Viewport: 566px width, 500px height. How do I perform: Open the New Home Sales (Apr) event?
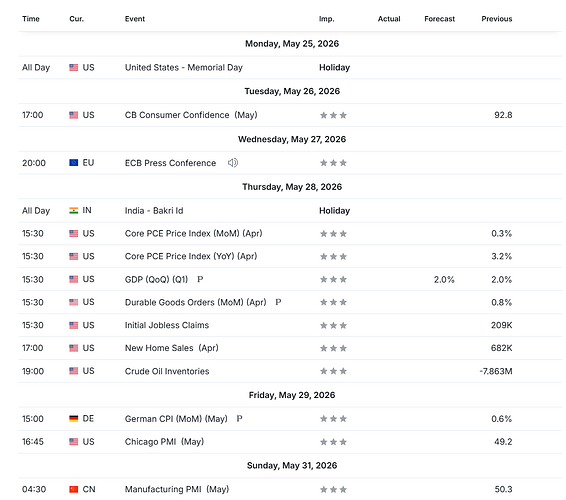[x=172, y=348]
